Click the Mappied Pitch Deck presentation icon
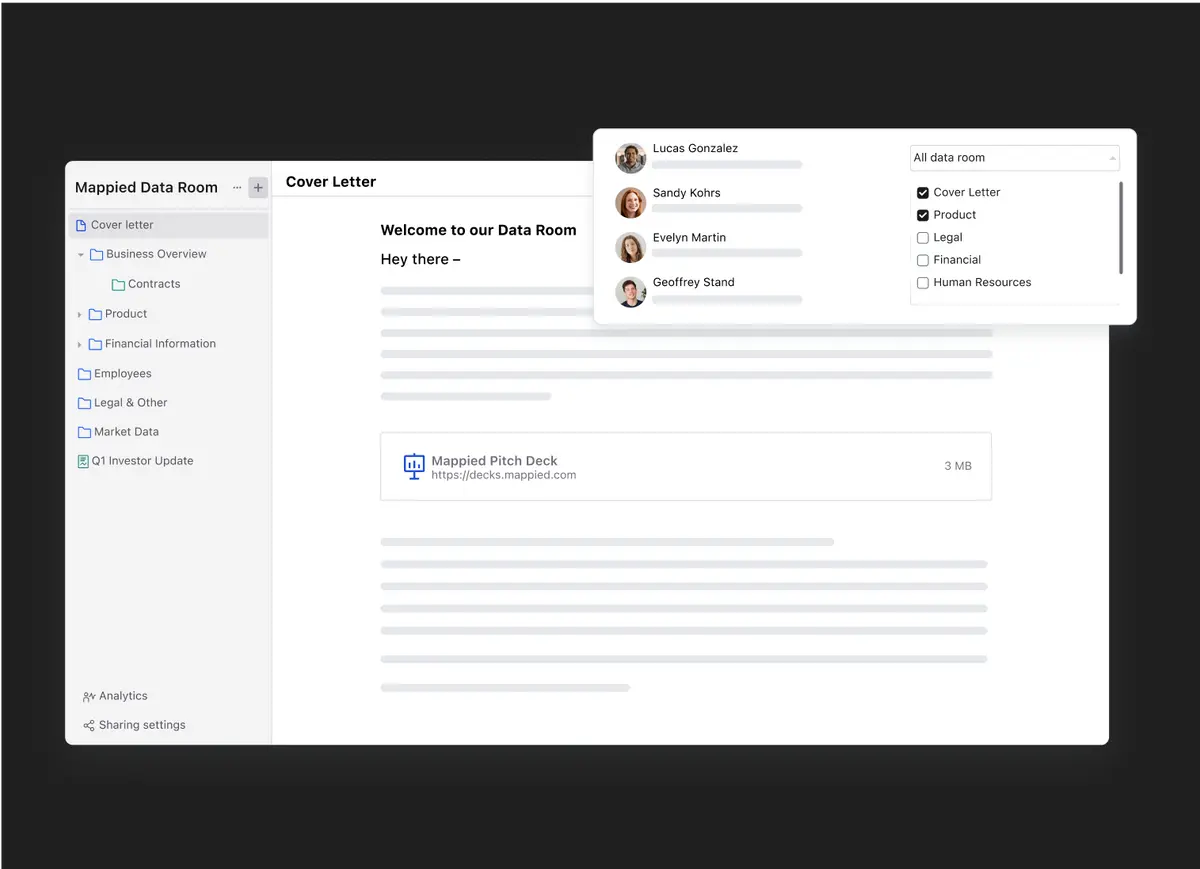 click(x=414, y=466)
